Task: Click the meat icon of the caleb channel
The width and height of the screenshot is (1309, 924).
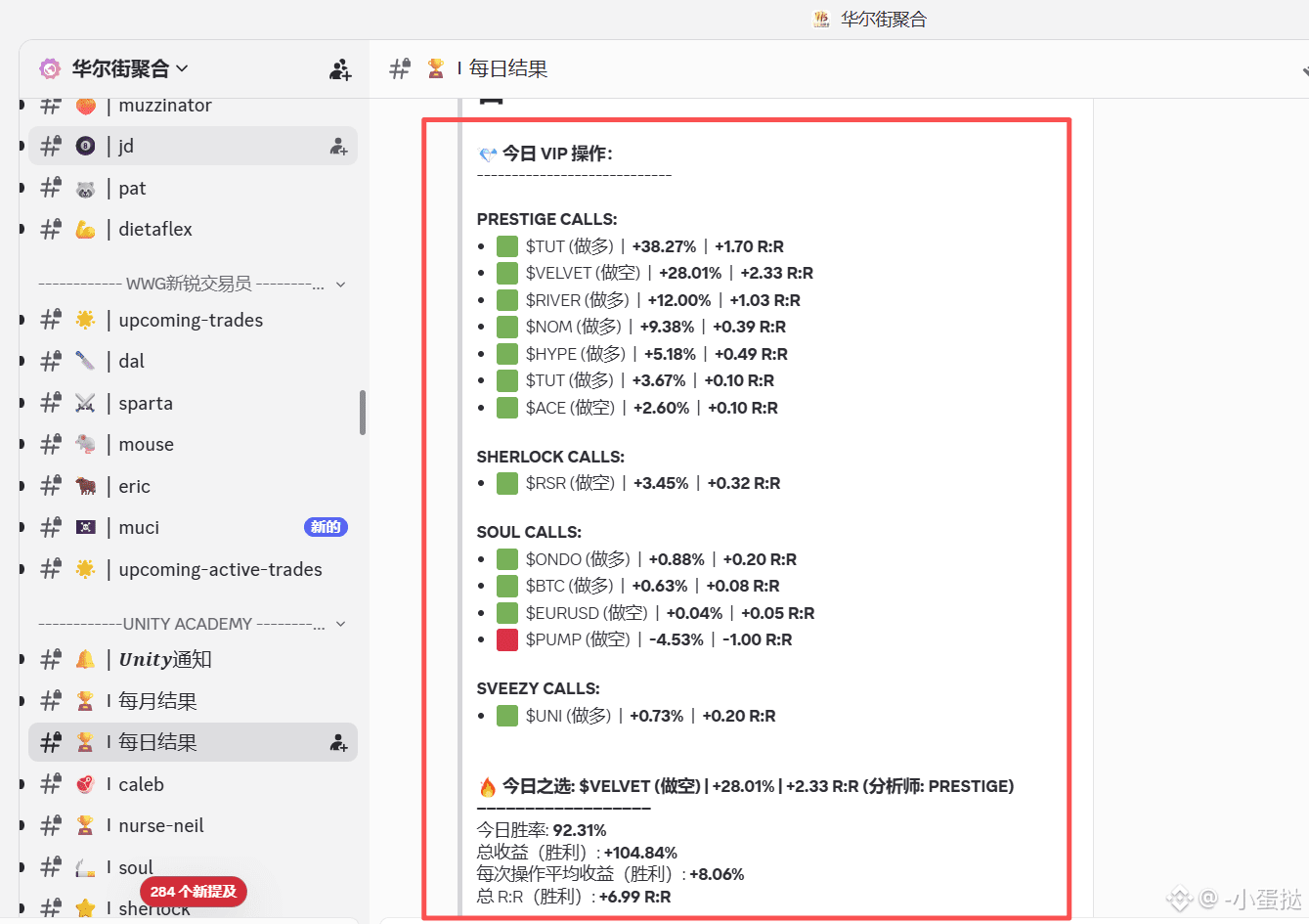Action: click(x=86, y=784)
